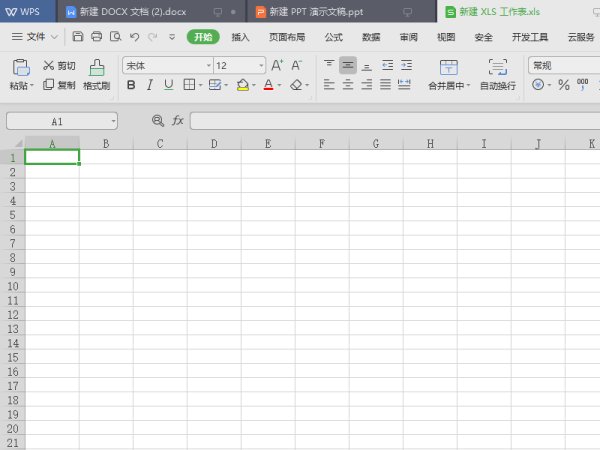Switch to the 插入 ribbon tab
Screen dimensions: 600x450
(x=240, y=37)
